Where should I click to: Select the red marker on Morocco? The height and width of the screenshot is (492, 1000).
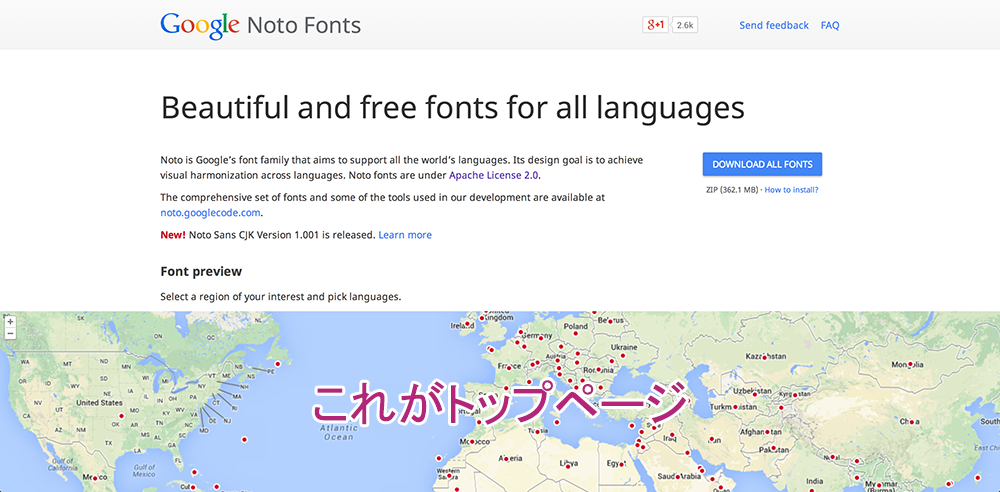pos(471,442)
